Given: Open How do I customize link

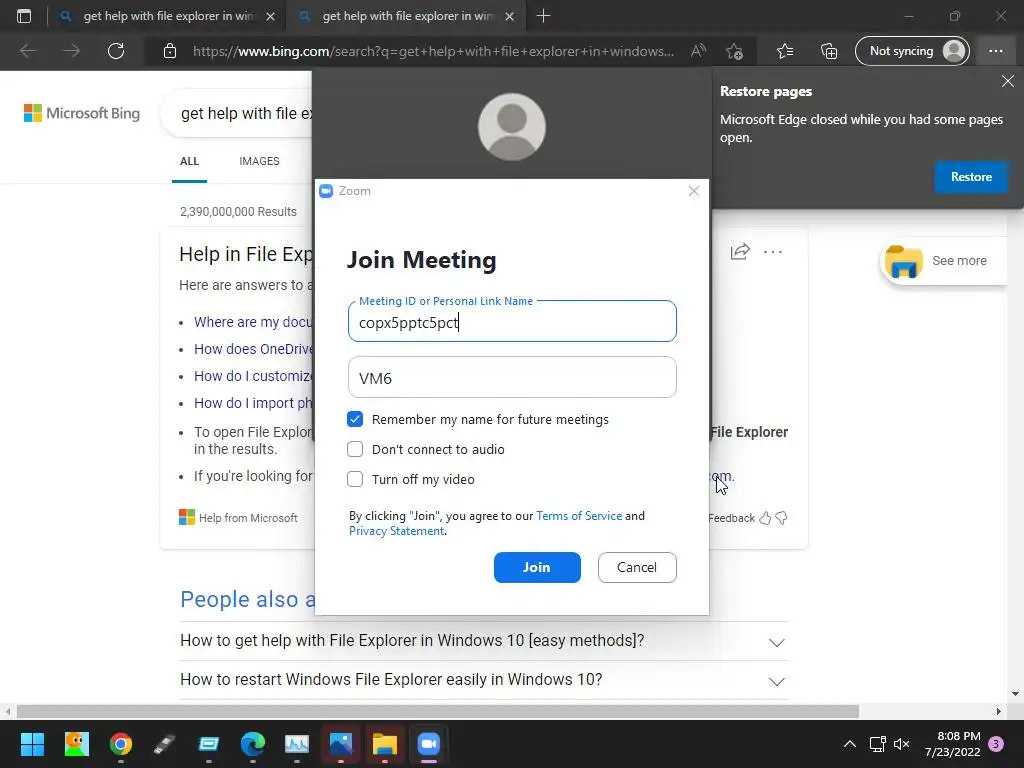Looking at the screenshot, I should tap(253, 376).
